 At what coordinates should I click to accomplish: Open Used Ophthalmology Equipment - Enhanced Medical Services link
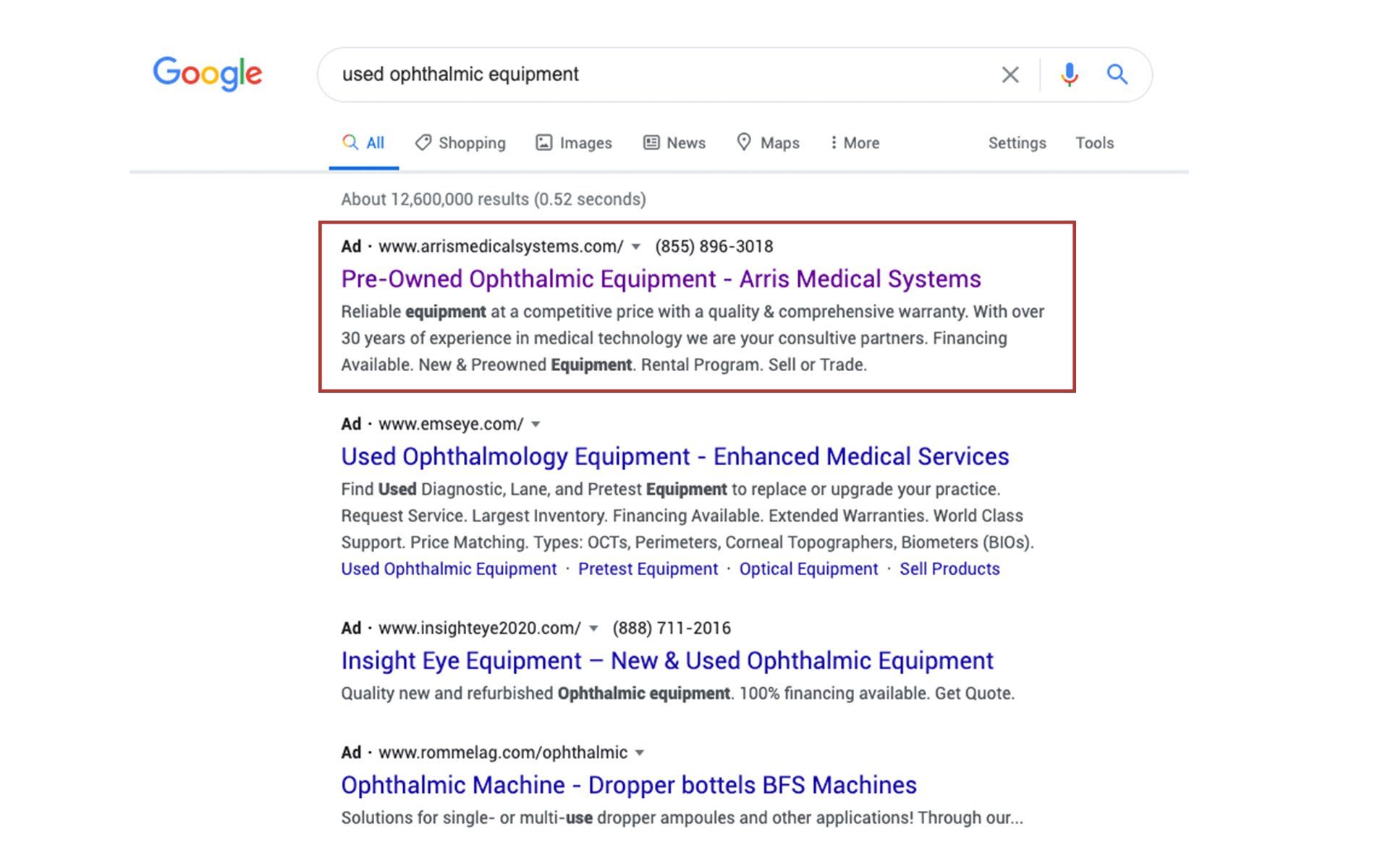coord(674,456)
